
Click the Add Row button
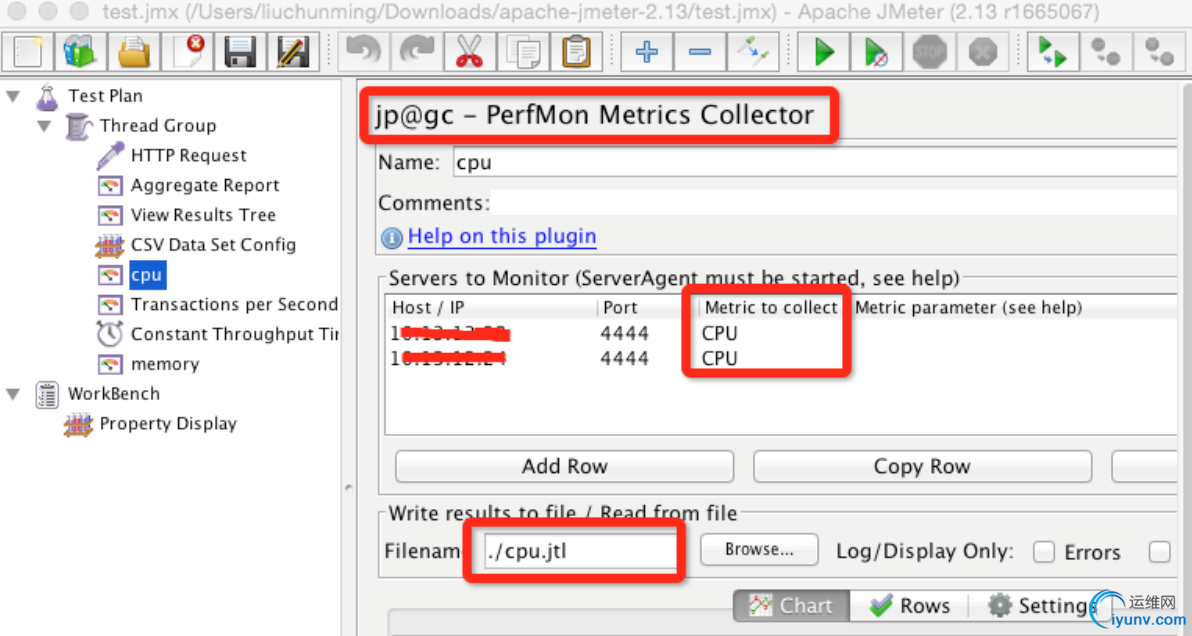564,466
